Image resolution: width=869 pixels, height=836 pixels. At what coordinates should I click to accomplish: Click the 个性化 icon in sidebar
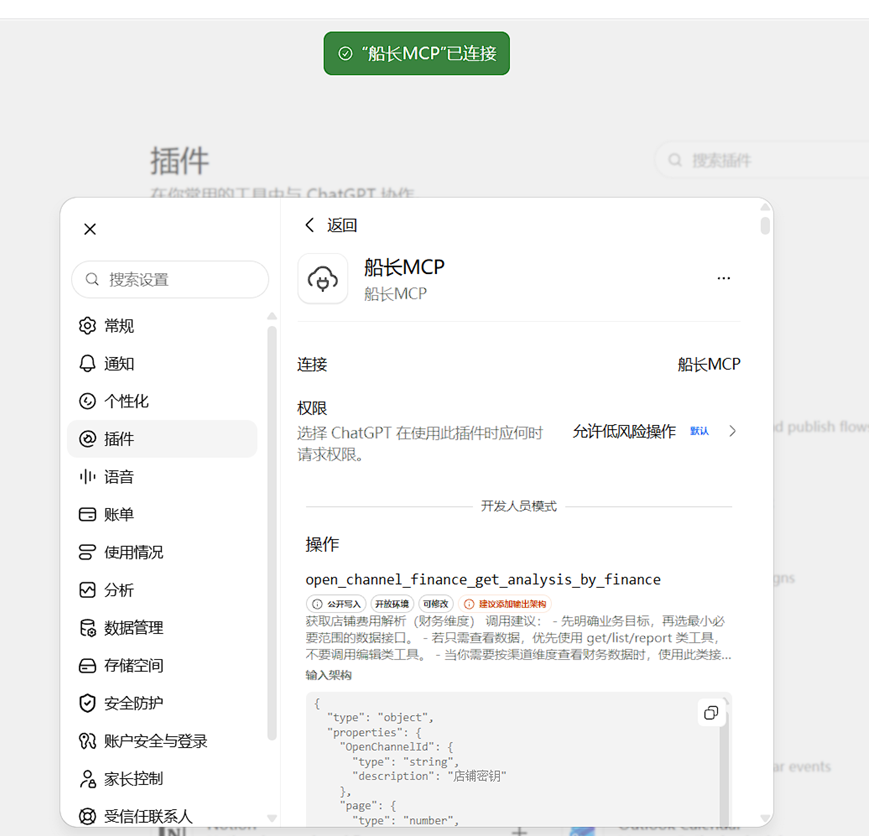[x=87, y=401]
